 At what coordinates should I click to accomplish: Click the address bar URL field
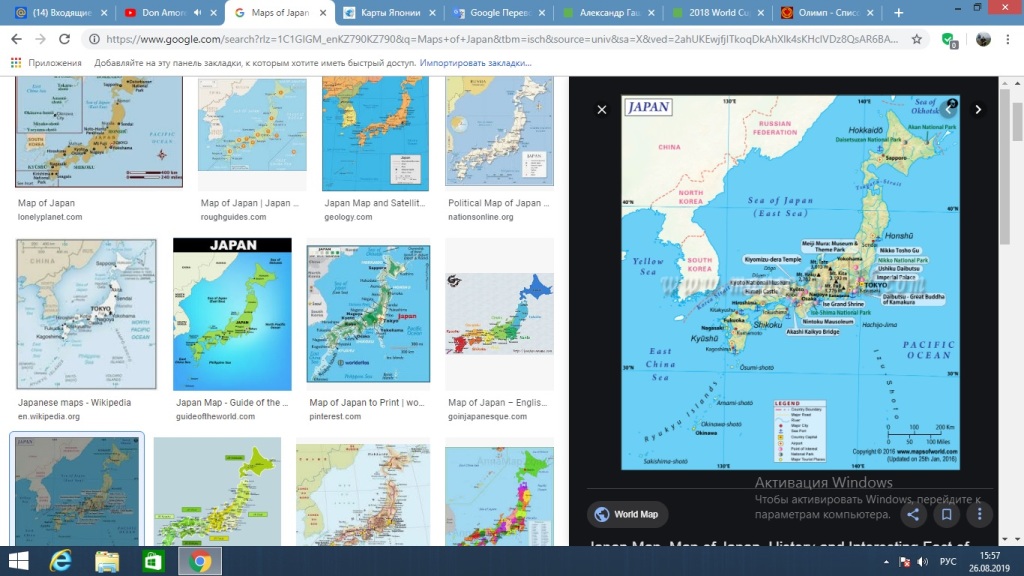[502, 39]
